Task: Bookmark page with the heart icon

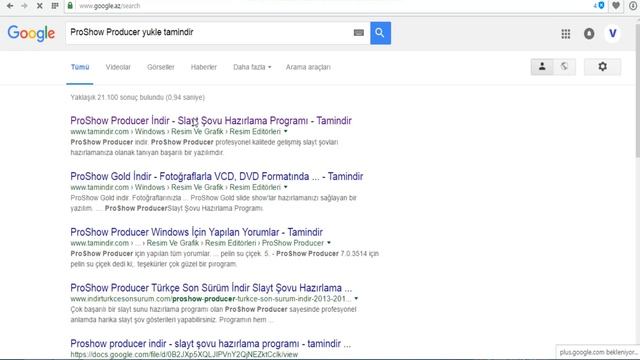Action: click(x=616, y=6)
